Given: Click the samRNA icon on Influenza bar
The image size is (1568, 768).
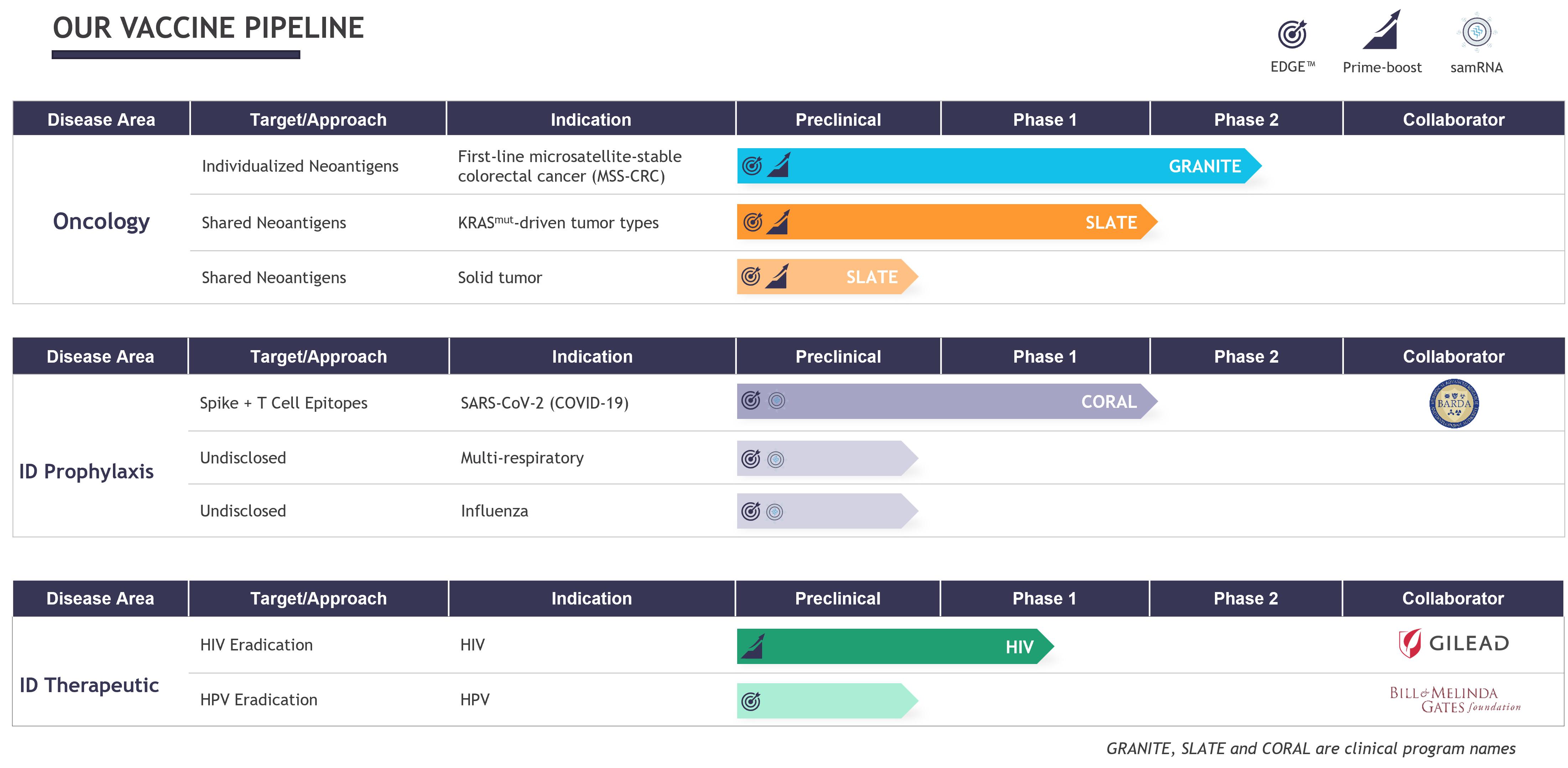Looking at the screenshot, I should tap(774, 512).
